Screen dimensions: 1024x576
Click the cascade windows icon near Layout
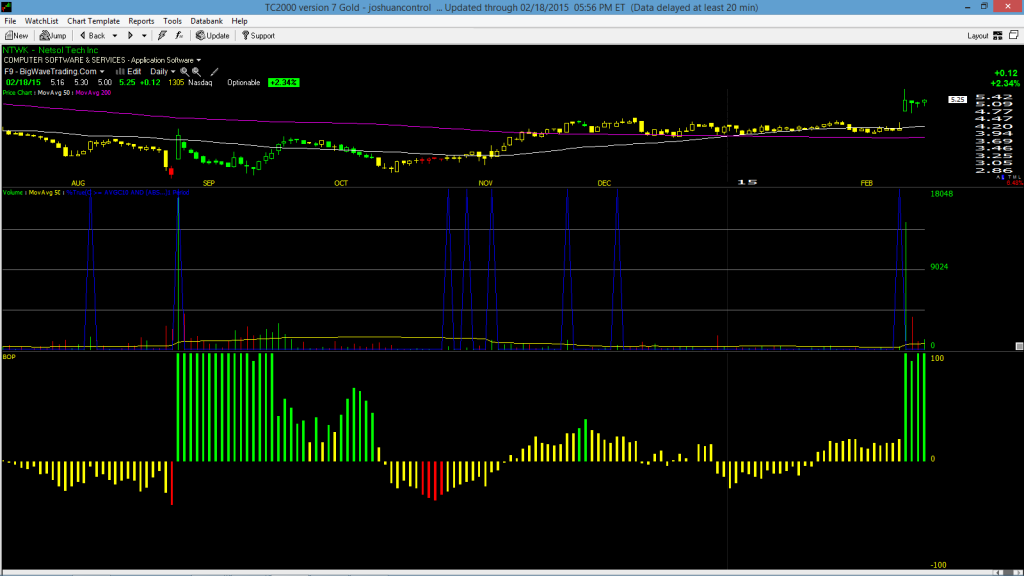click(x=1014, y=35)
